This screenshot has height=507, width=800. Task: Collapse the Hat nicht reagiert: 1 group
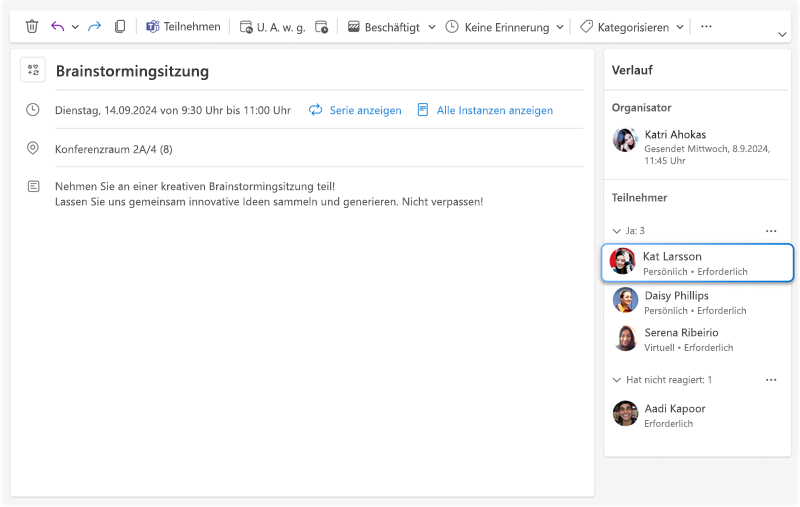point(616,380)
